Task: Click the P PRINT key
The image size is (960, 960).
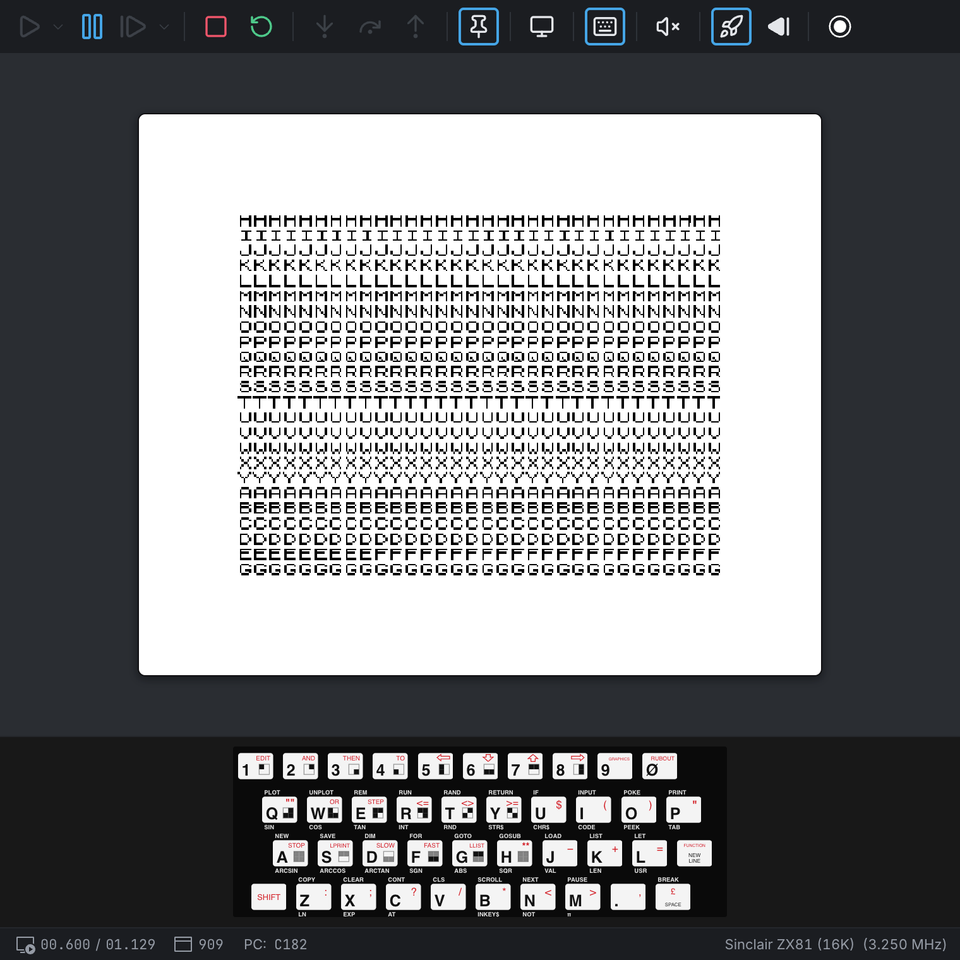Action: (x=683, y=810)
